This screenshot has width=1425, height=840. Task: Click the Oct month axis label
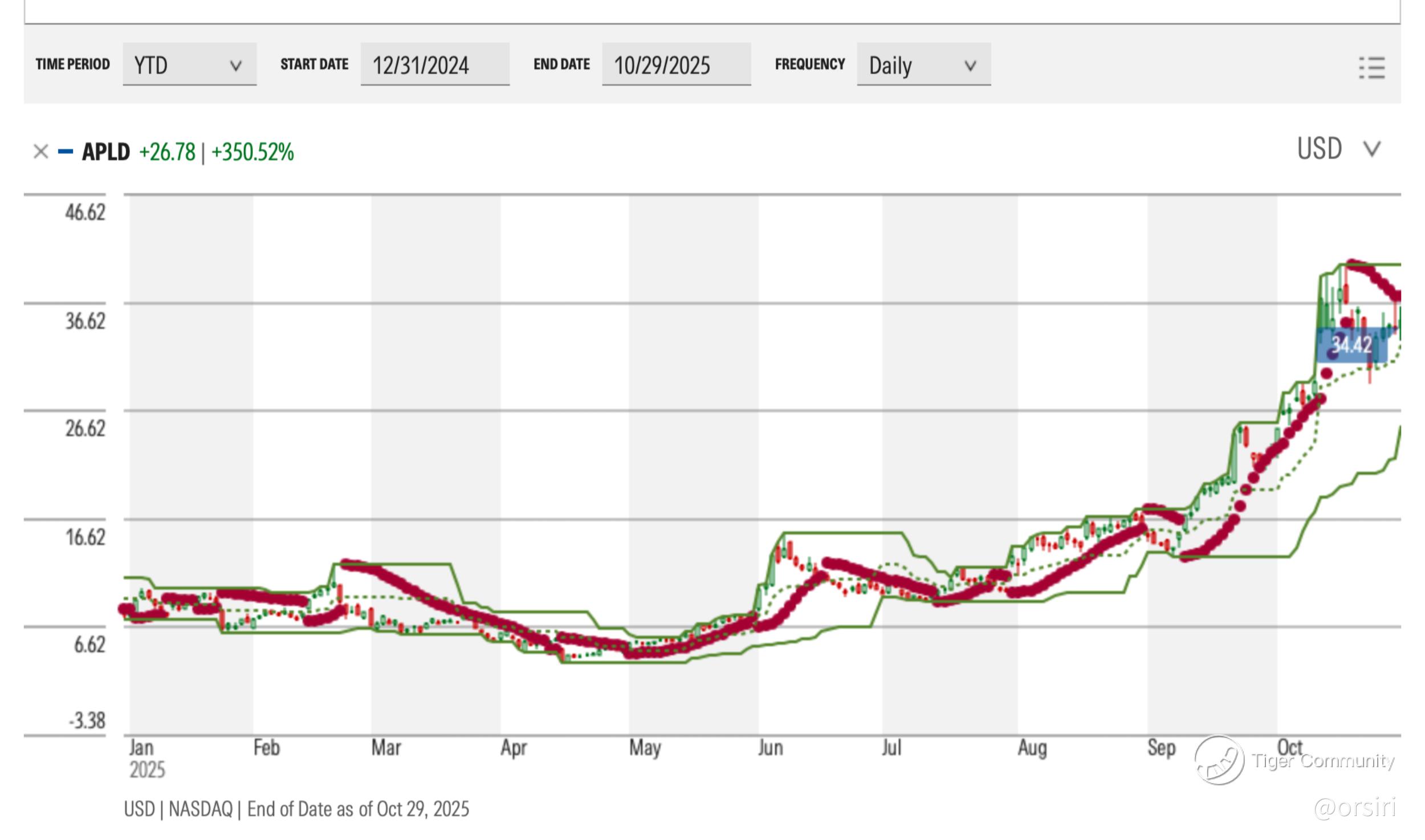tap(1289, 747)
